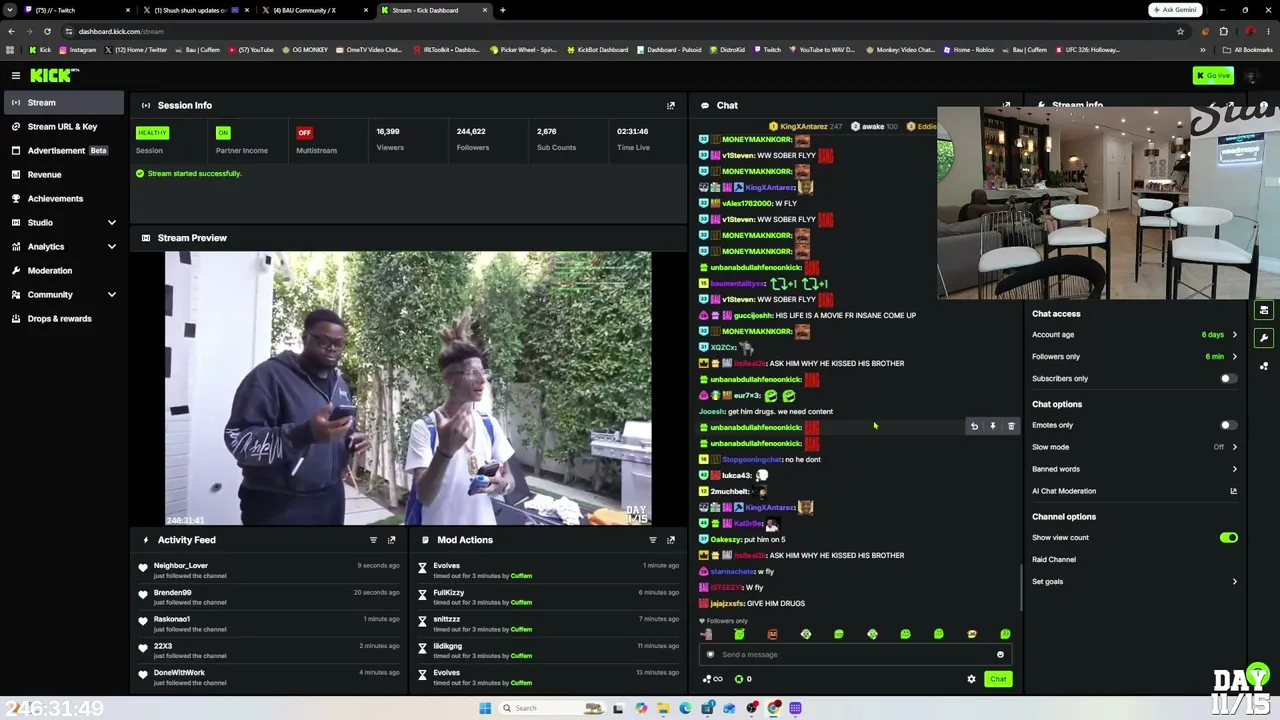Delete the hovered chat message

pyautogui.click(x=1011, y=427)
